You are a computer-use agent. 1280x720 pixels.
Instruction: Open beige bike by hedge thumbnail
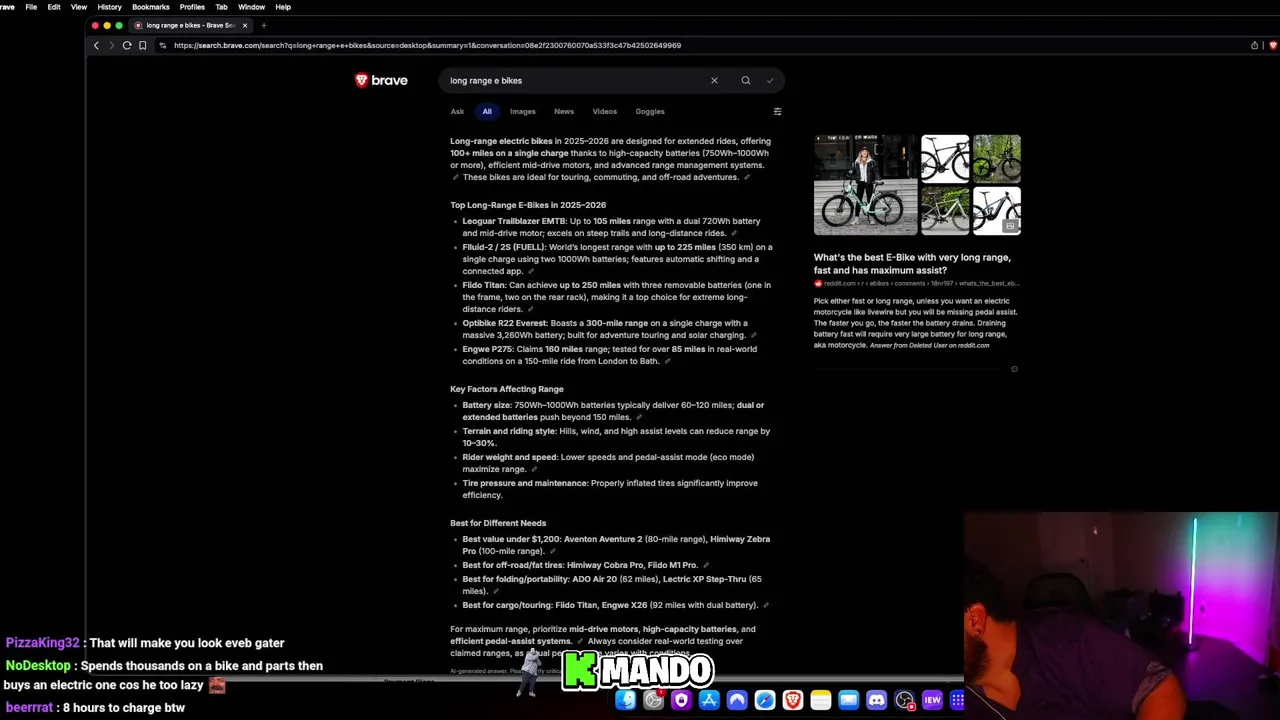[x=944, y=210]
